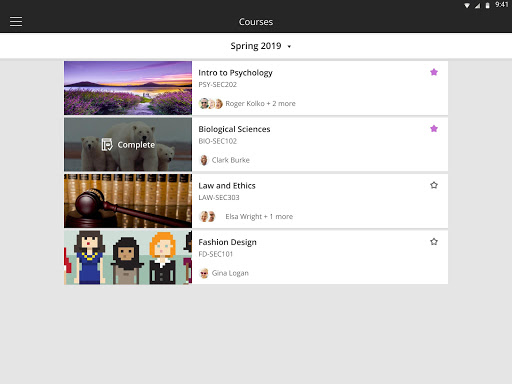Open the Intro to Psychology course title
Image resolution: width=512 pixels, height=384 pixels.
tap(235, 73)
